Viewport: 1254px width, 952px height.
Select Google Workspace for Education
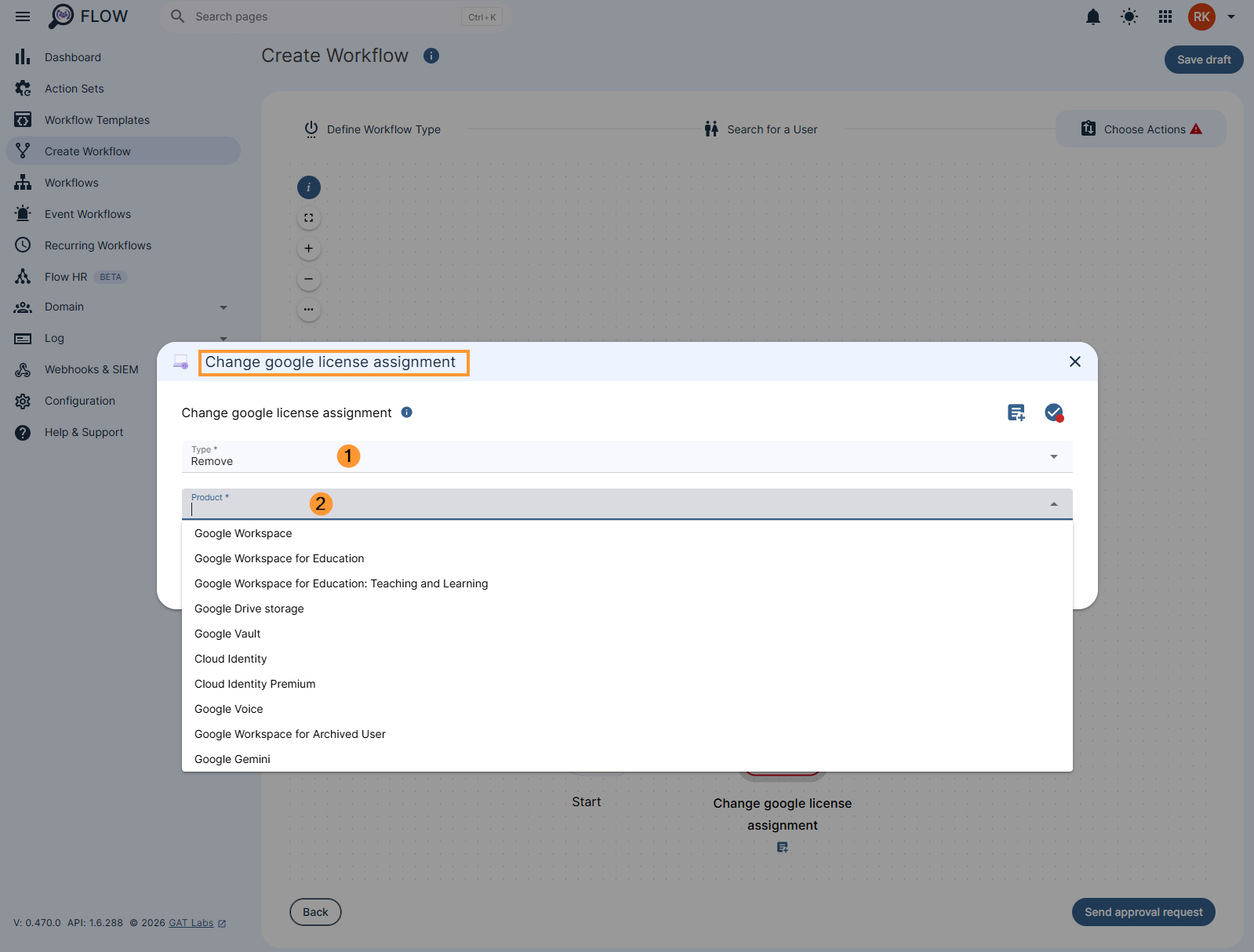[627, 558]
